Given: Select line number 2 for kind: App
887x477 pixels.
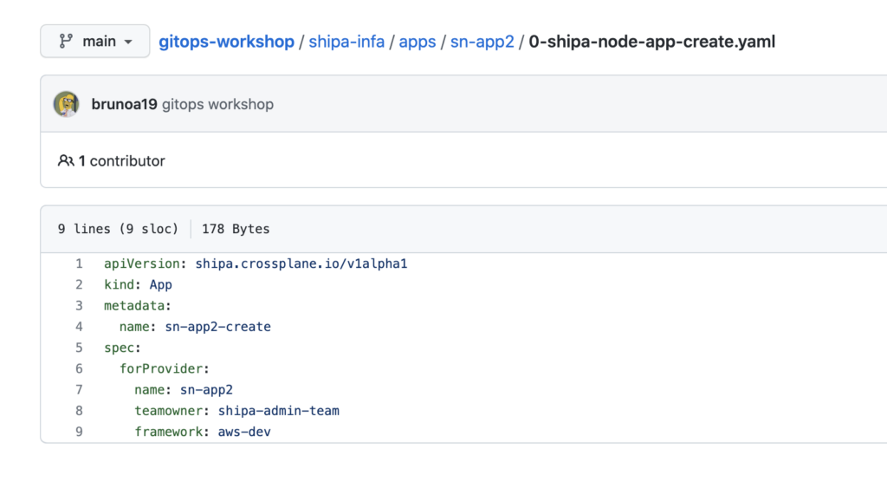Looking at the screenshot, I should 79,285.
